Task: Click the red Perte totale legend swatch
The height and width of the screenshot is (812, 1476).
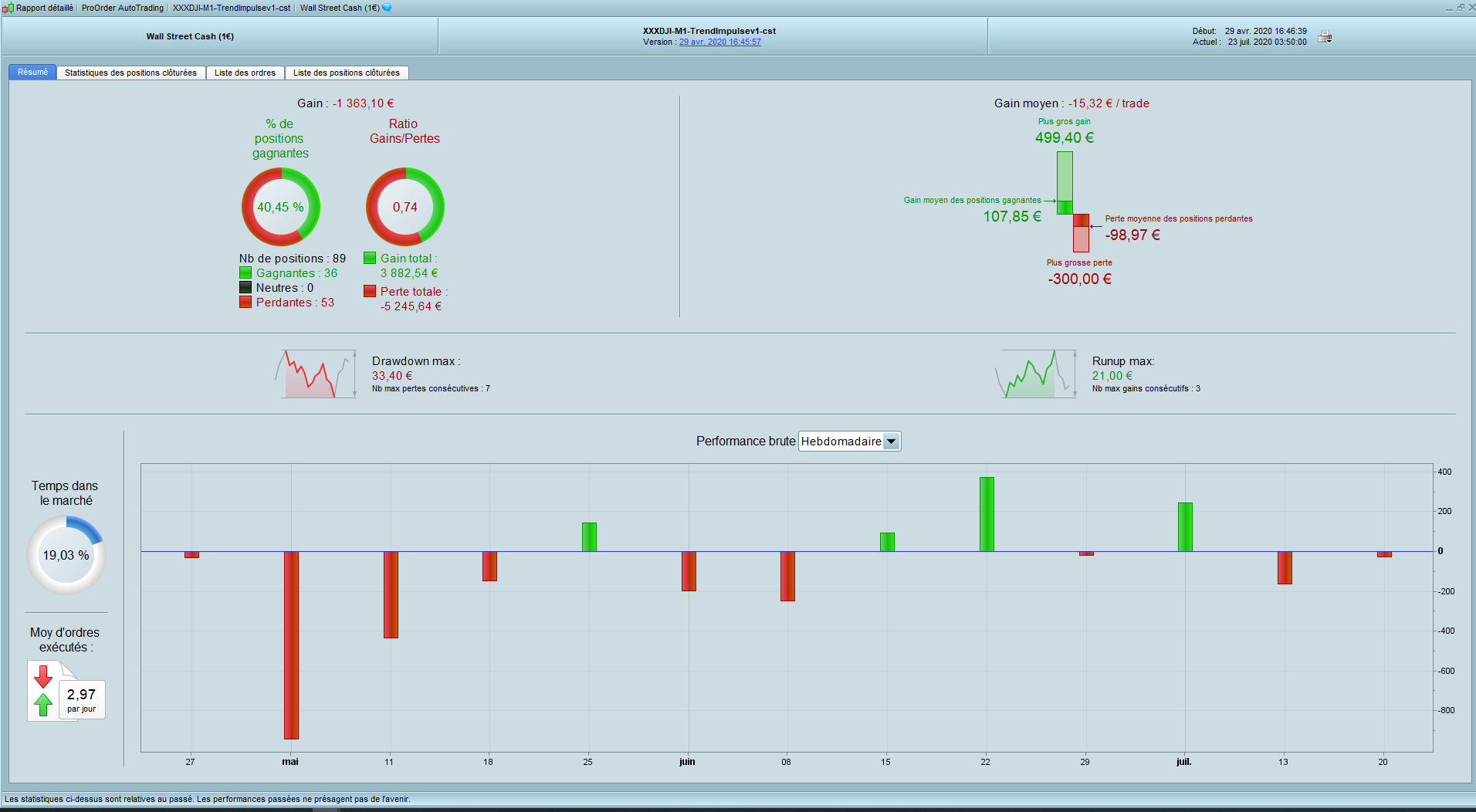Action: [x=370, y=291]
